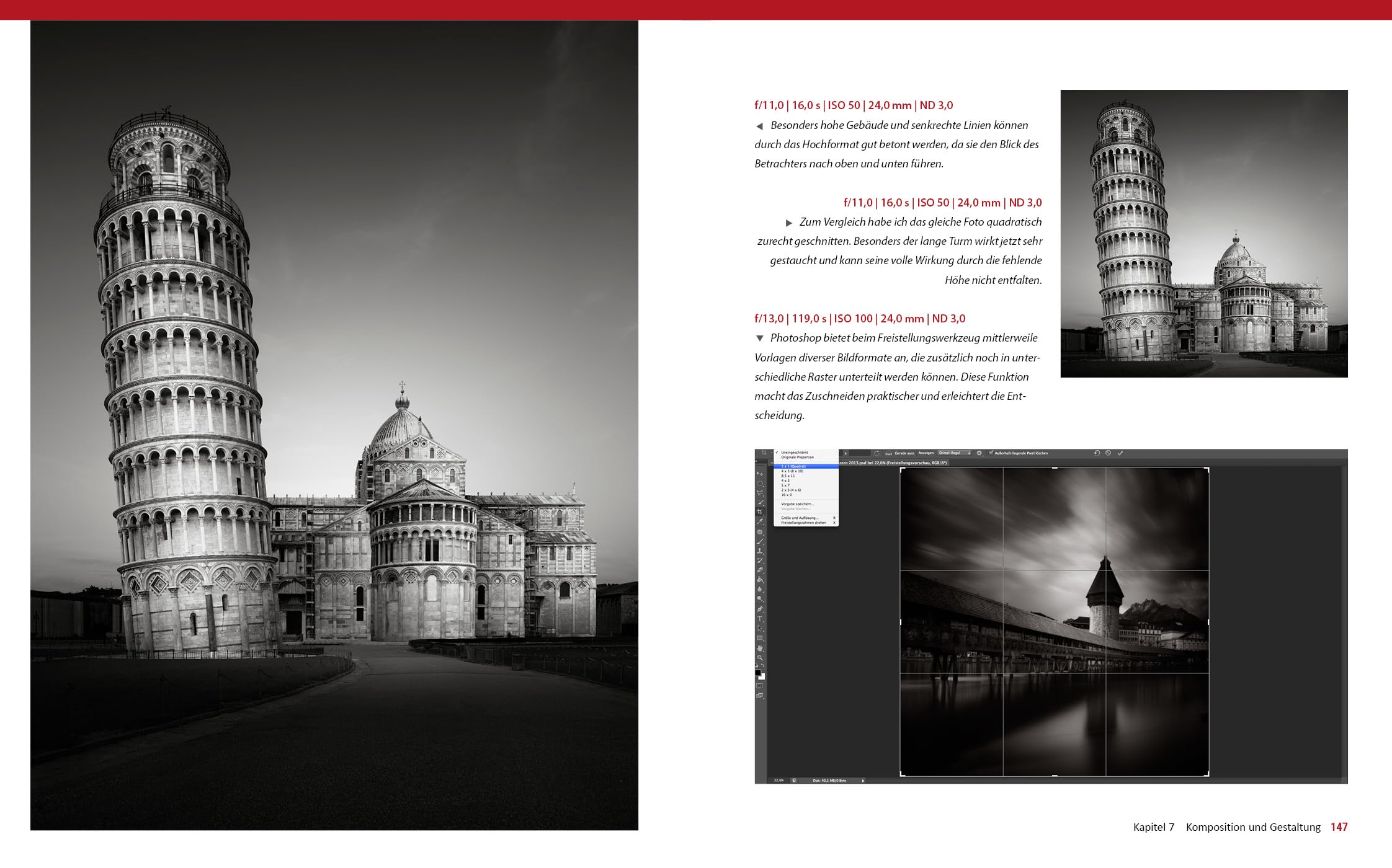
Task: Select the Move tool in toolbar
Action: [x=760, y=474]
